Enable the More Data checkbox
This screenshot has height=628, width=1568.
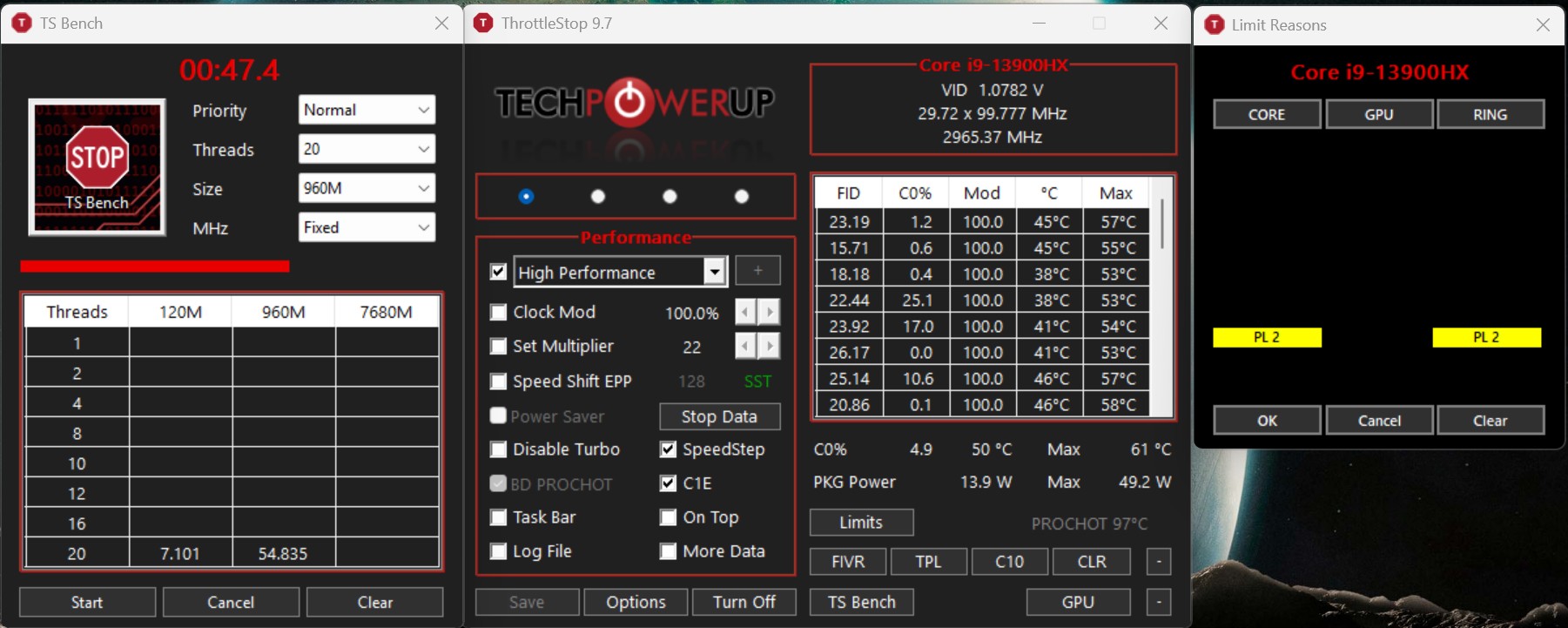click(x=669, y=551)
